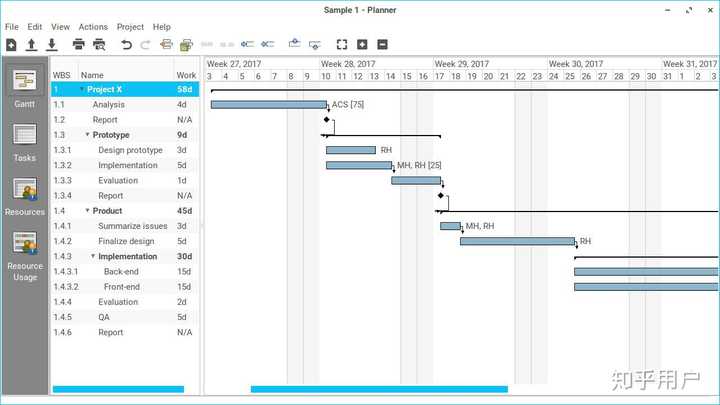Image resolution: width=720 pixels, height=405 pixels.
Task: Click the Analysis Gantt bar labeled ACS
Action: click(x=269, y=105)
